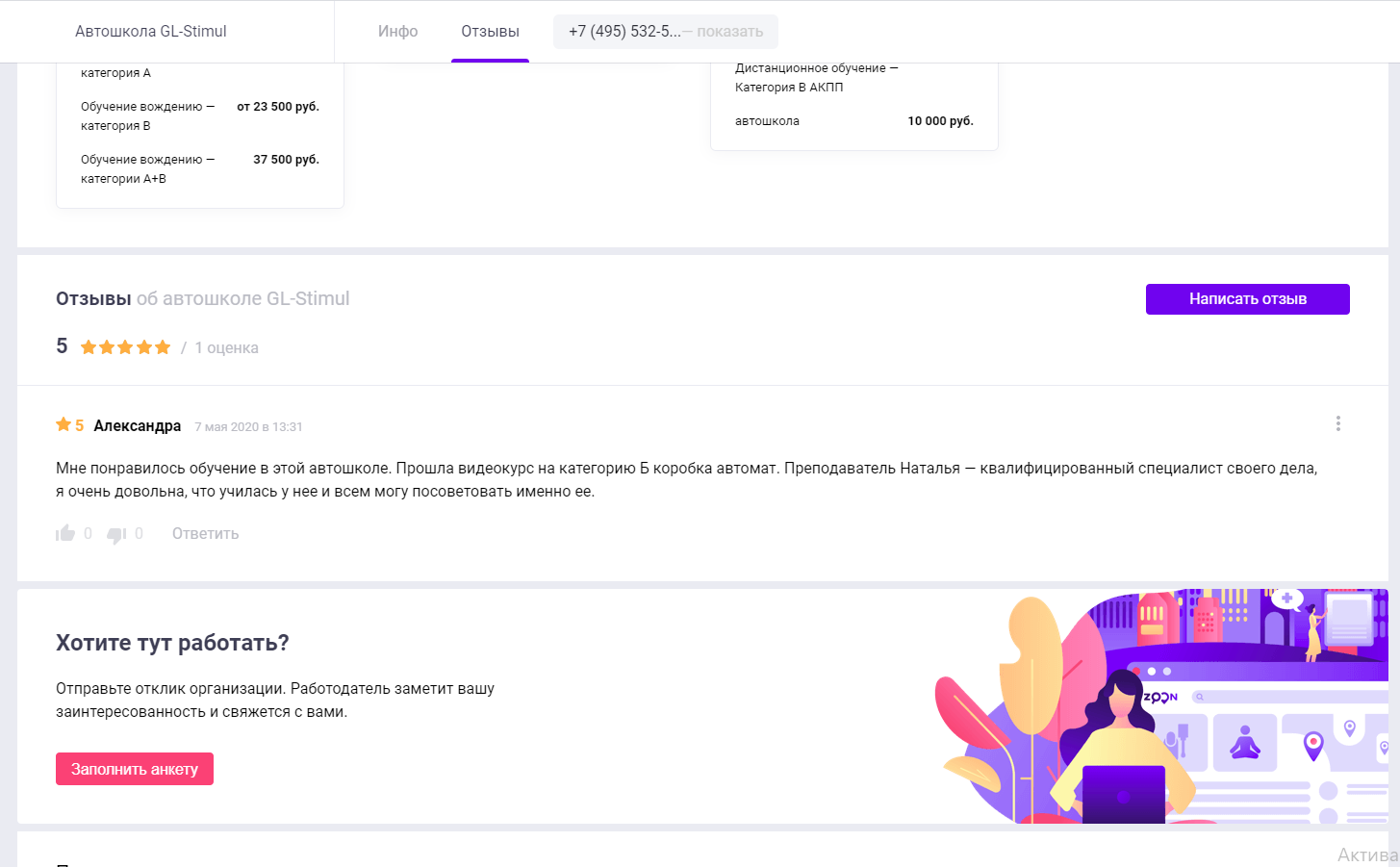Click the purple map pin in illustration
Viewport: 1400px width, 867px height.
point(1313,744)
